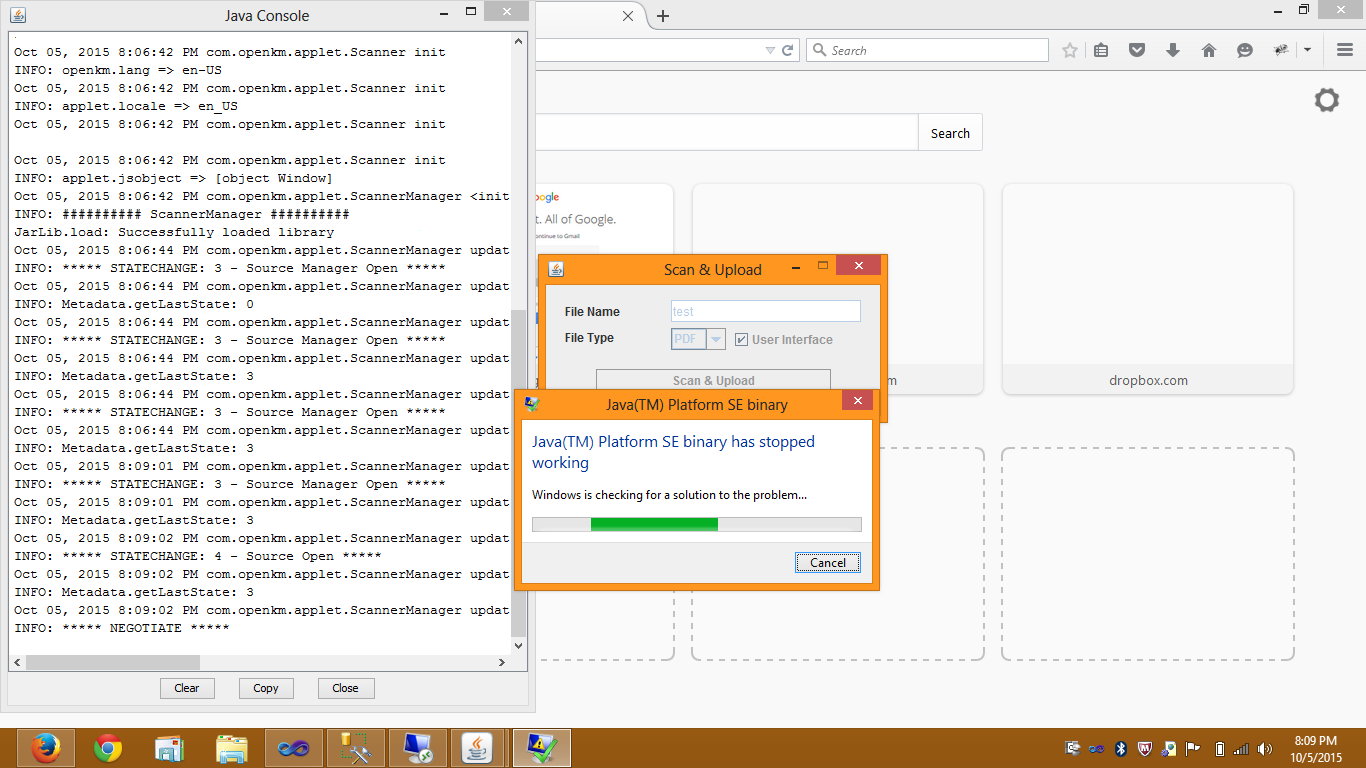Expand the toolbar overflow dropdown arrow
The height and width of the screenshot is (768, 1366).
(1307, 50)
